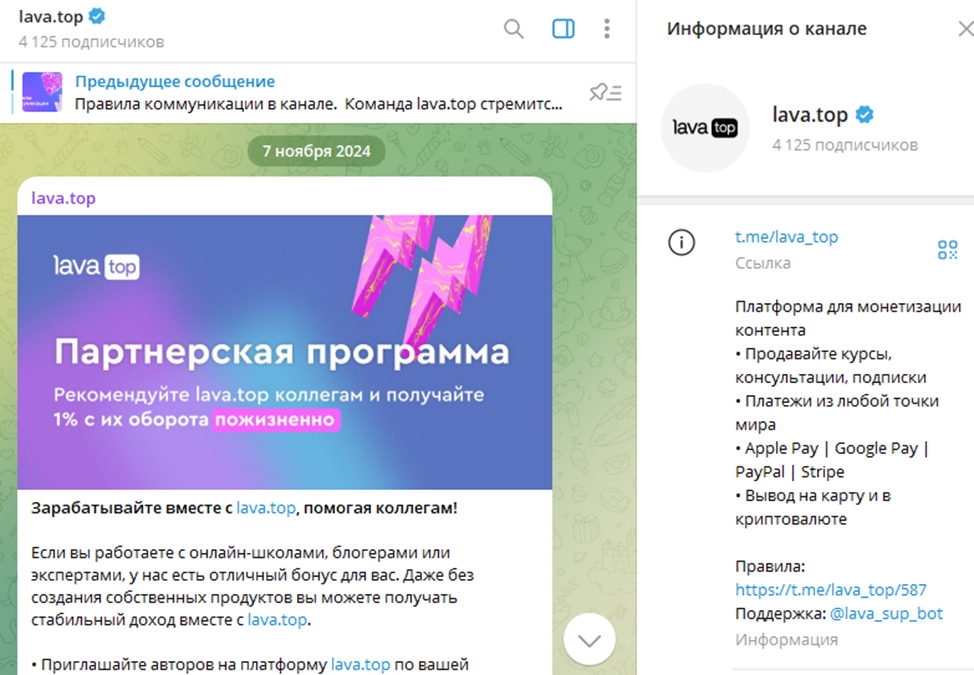The height and width of the screenshot is (675, 974).
Task: Open search in the lava.top channel
Action: [x=513, y=29]
